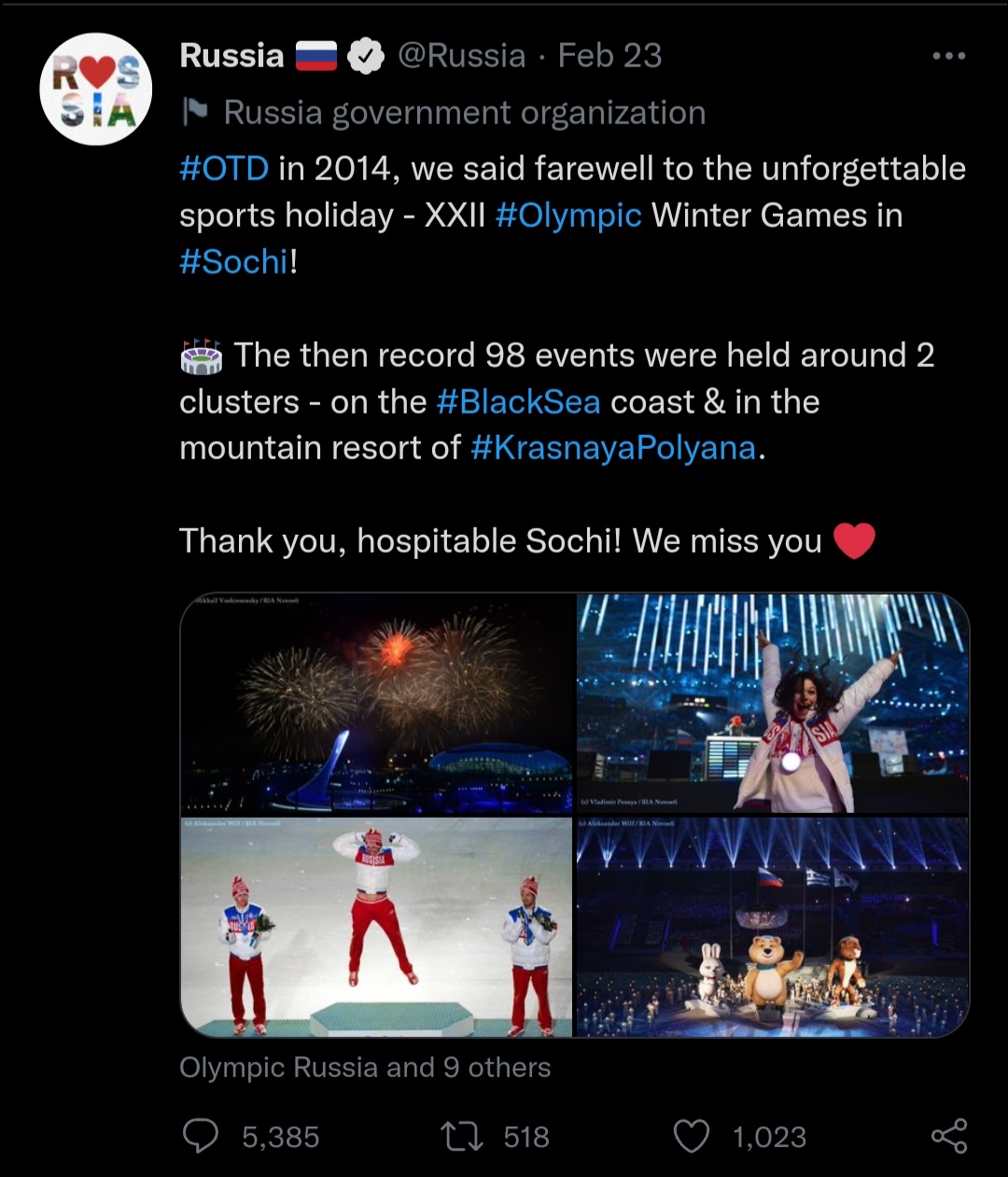This screenshot has width=1008, height=1177.
Task: Open the podium jumping athlete photo
Action: point(376,927)
